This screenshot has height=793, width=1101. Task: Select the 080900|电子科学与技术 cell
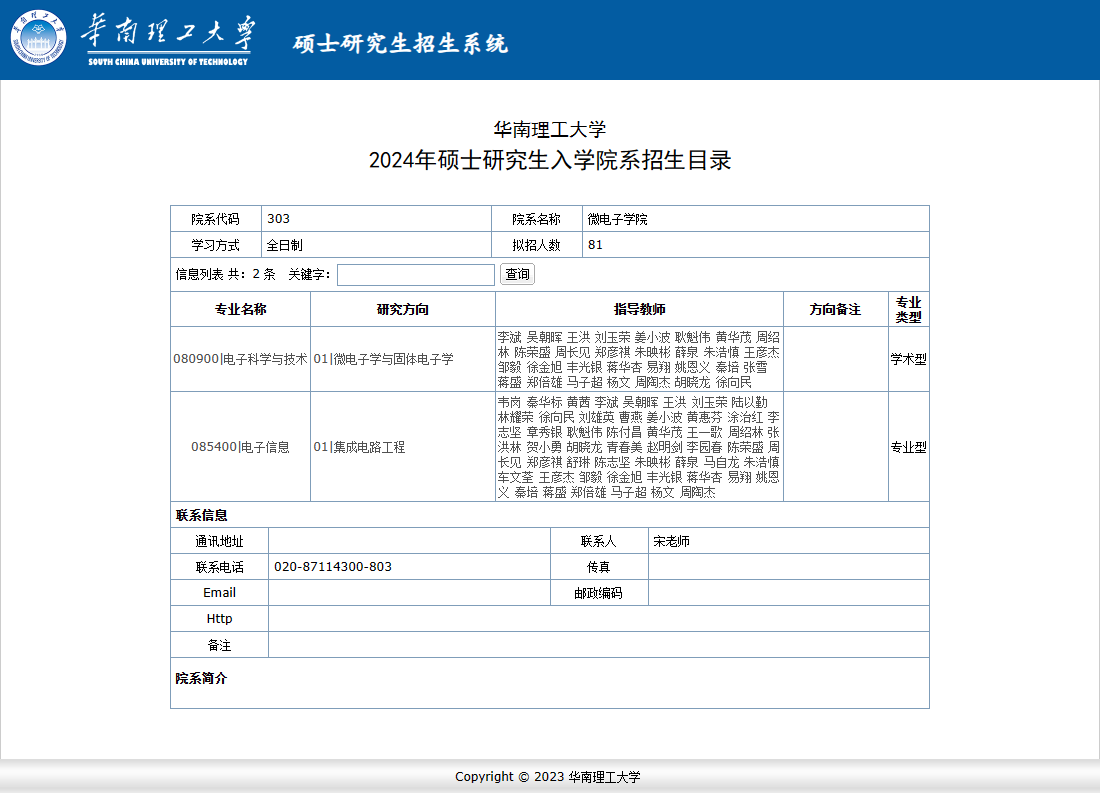tap(240, 359)
